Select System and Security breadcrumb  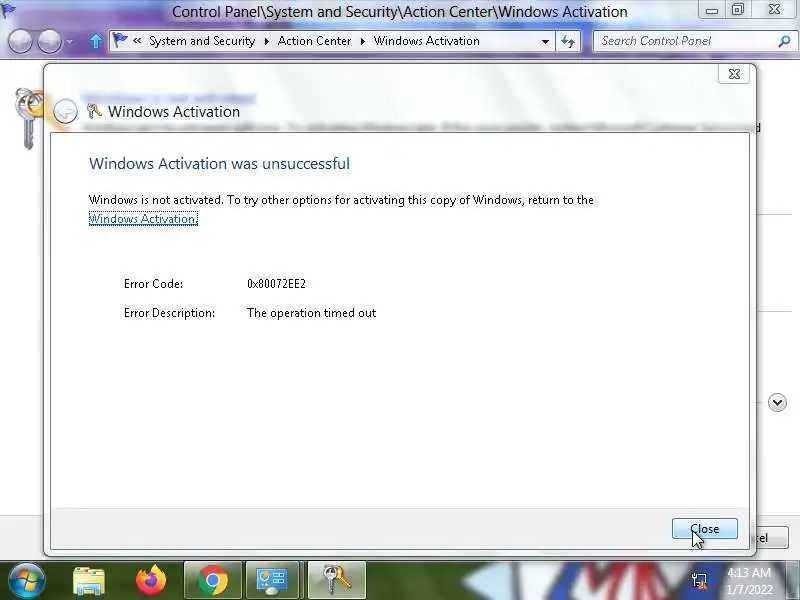[x=202, y=41]
